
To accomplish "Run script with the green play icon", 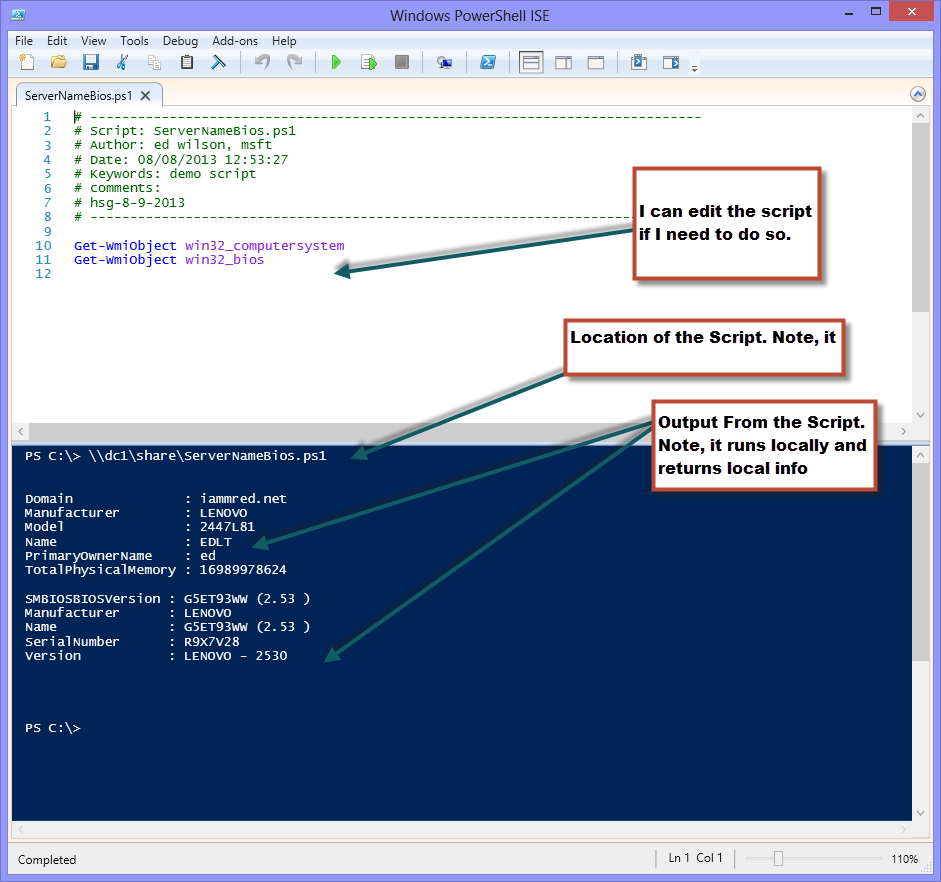I will coord(336,62).
